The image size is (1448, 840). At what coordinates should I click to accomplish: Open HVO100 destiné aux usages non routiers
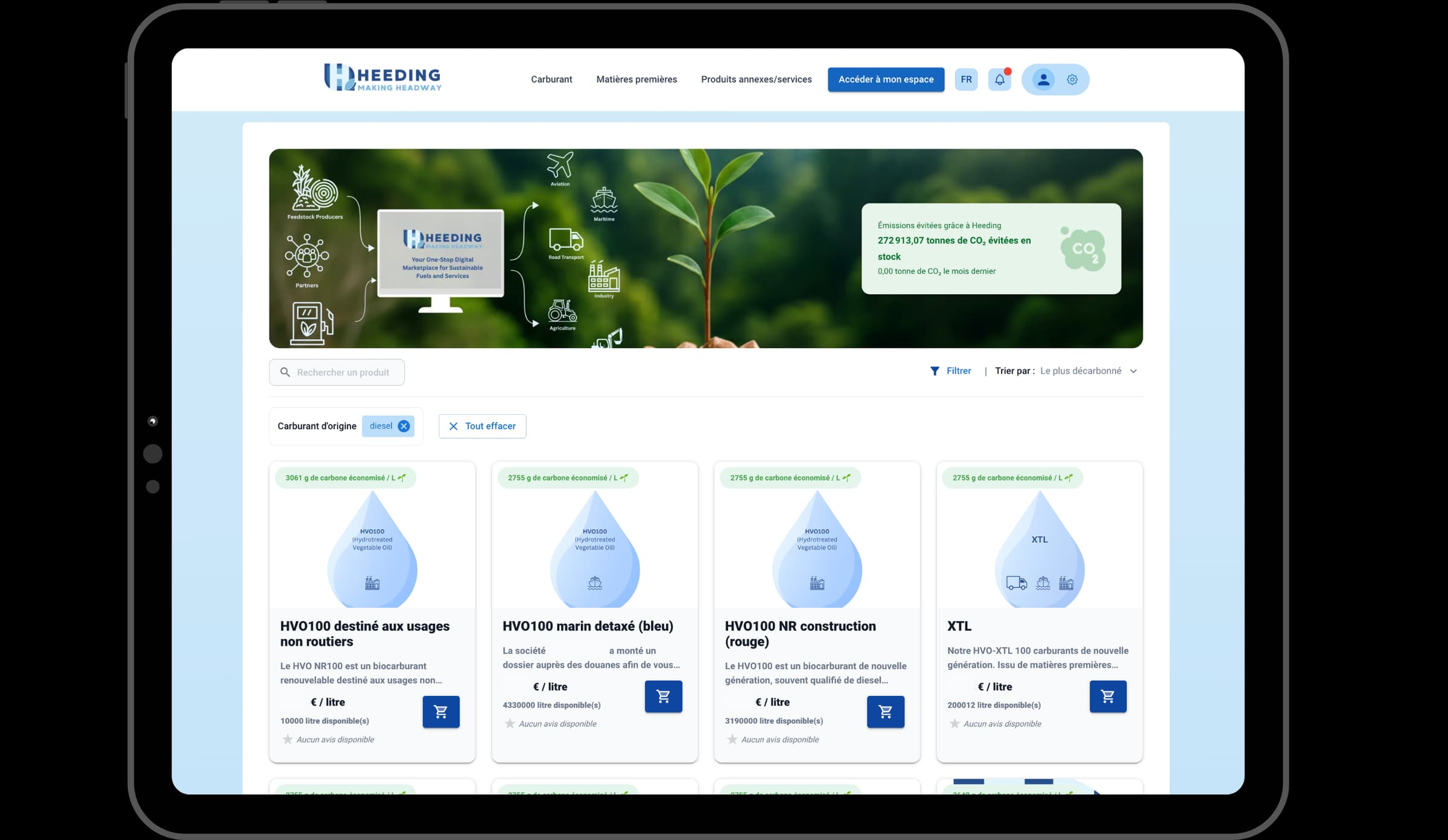365,634
